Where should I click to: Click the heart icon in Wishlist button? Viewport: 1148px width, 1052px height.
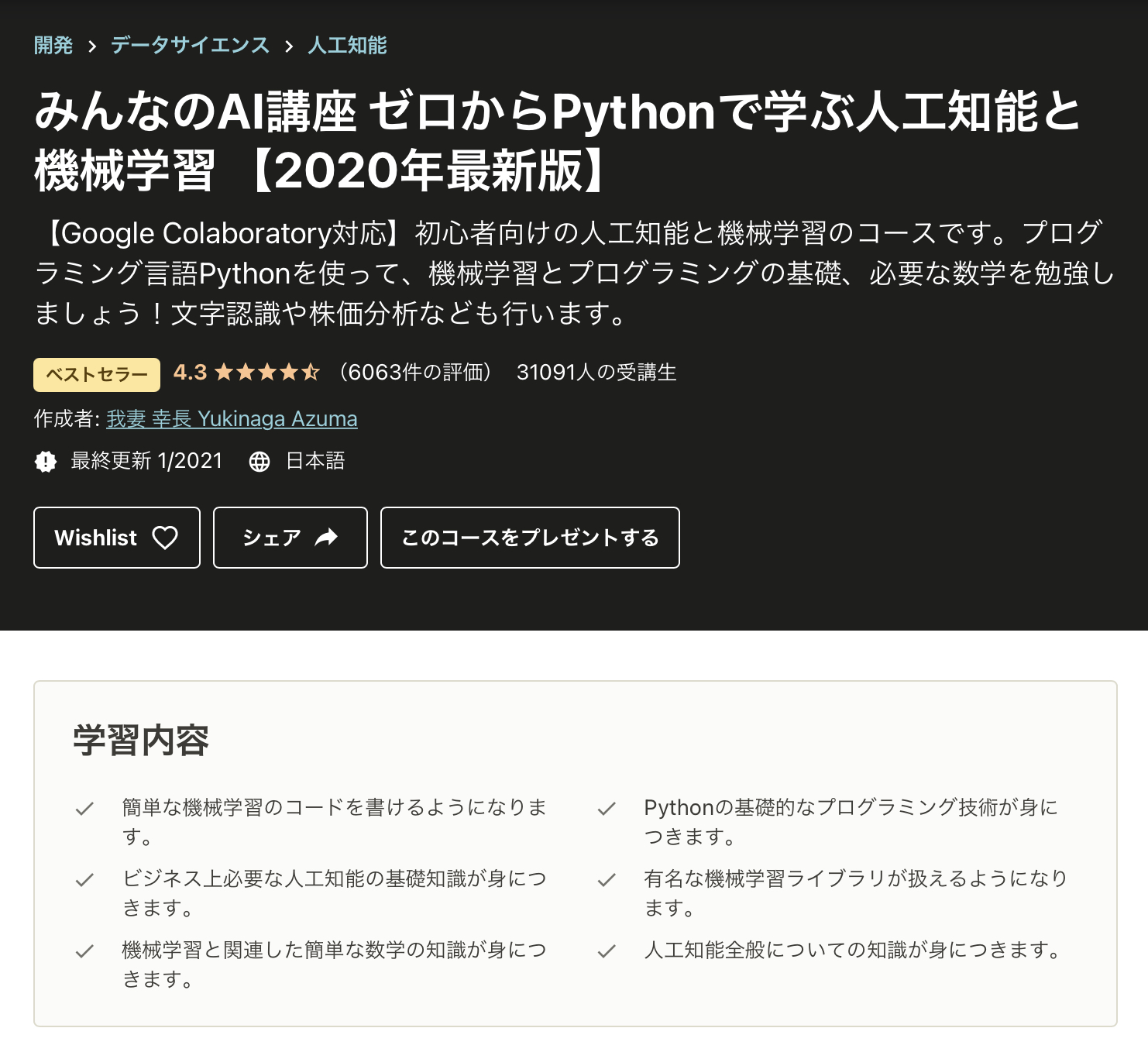(x=165, y=538)
